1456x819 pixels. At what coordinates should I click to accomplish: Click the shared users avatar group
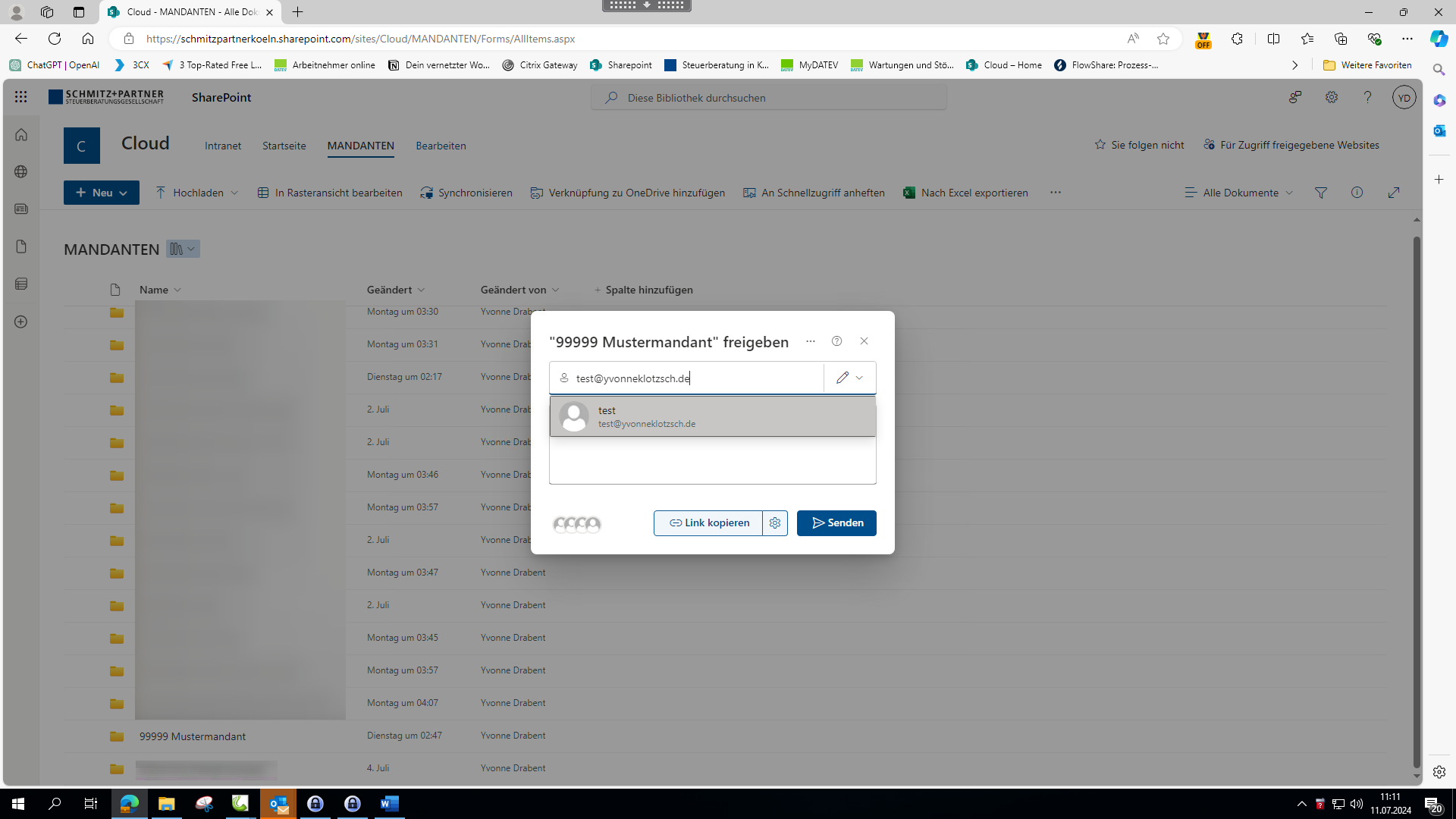[576, 524]
